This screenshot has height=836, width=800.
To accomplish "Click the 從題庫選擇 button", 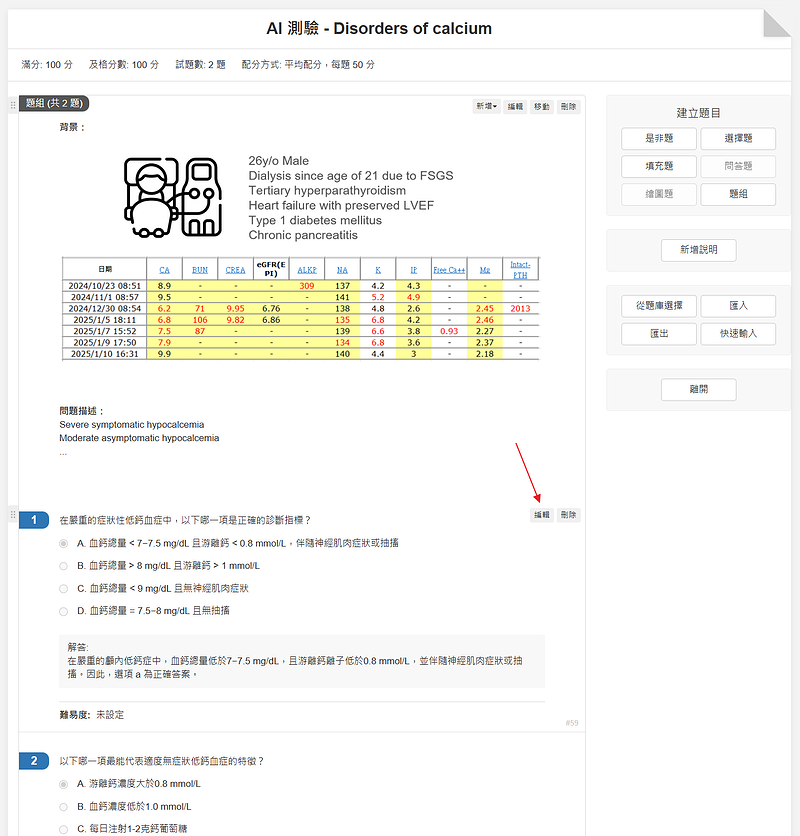I will (x=659, y=306).
